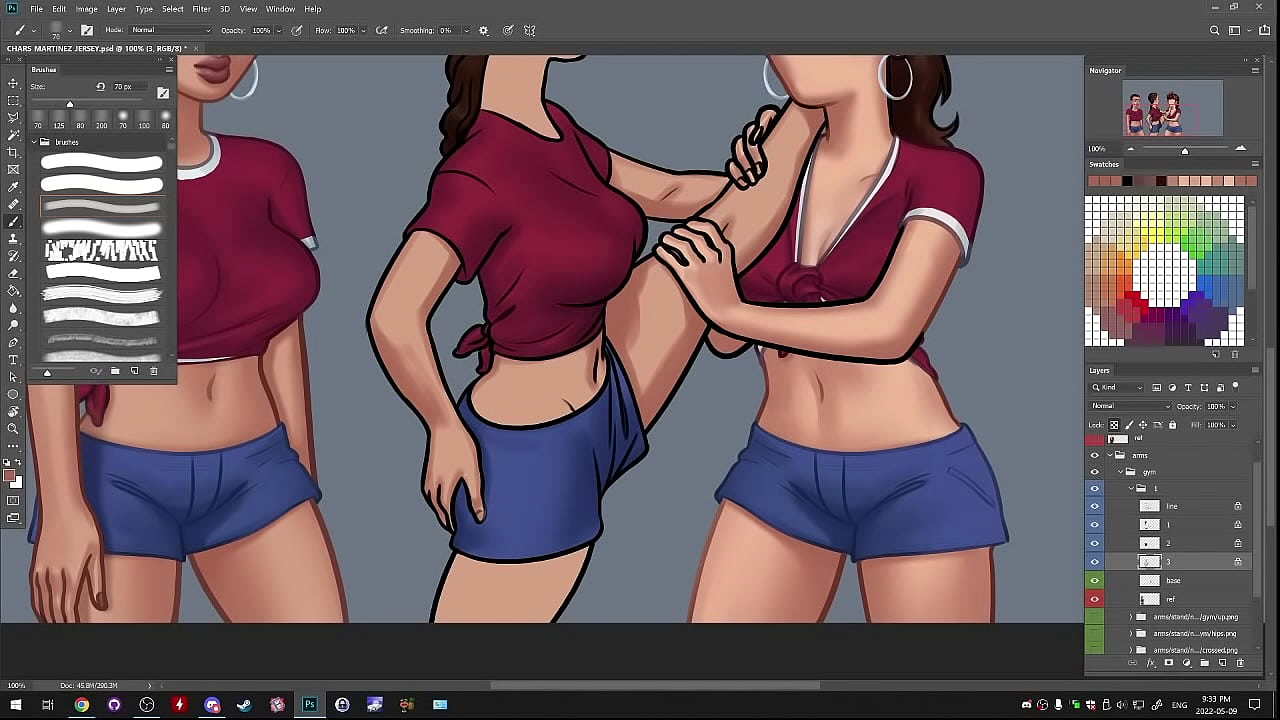The height and width of the screenshot is (720, 1280).
Task: Select the Polygonal Lasso tool
Action: point(14,117)
